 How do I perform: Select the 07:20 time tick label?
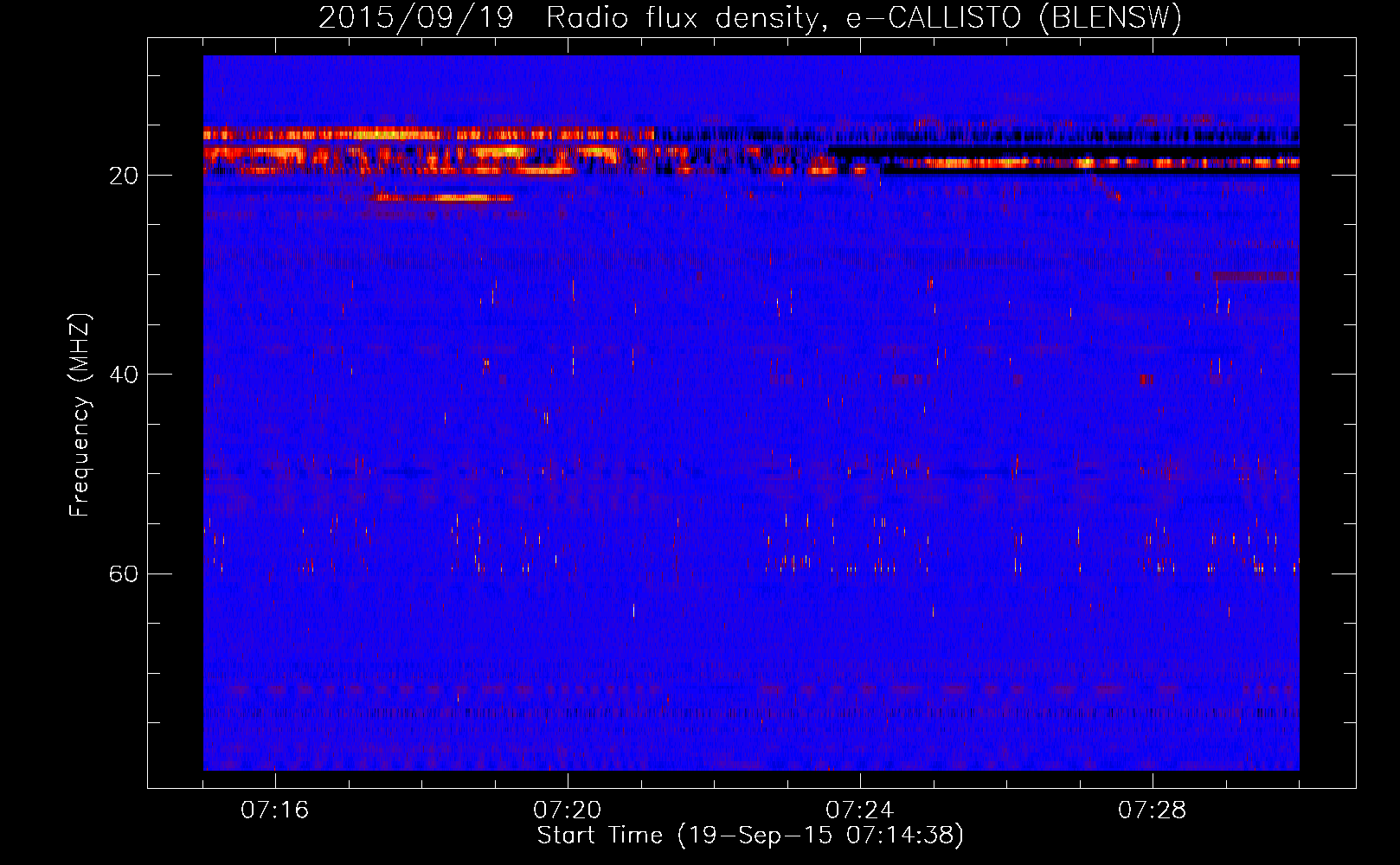568,810
